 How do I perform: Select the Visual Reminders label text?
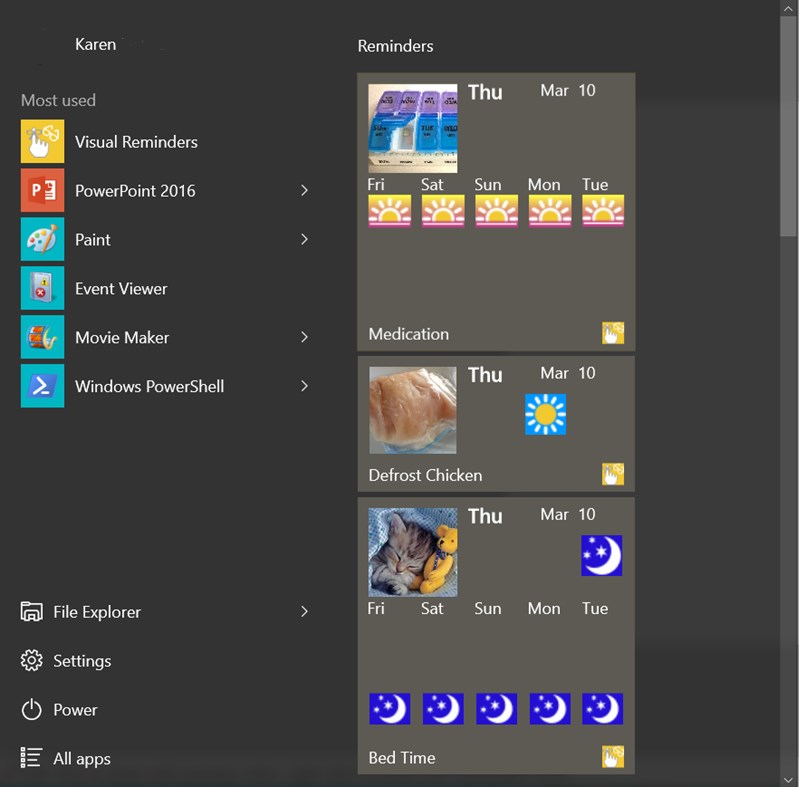coord(136,142)
